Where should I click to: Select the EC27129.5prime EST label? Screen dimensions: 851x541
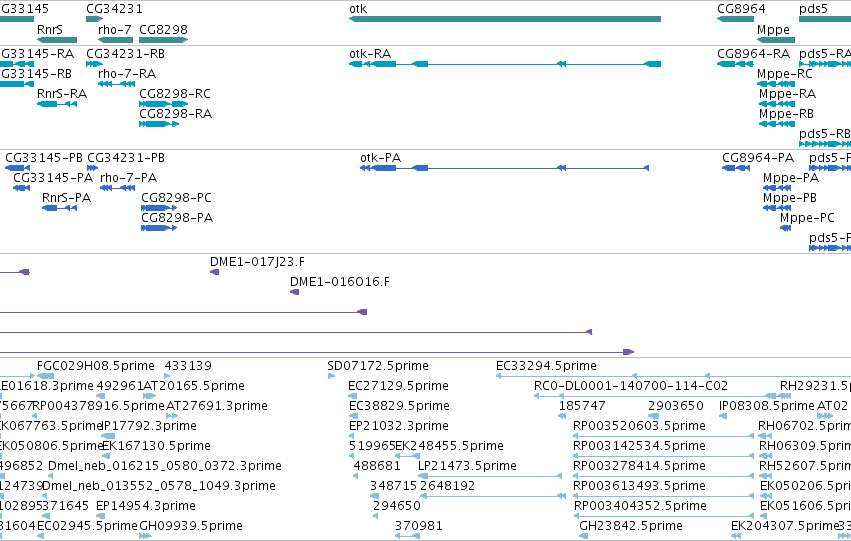[x=398, y=386]
